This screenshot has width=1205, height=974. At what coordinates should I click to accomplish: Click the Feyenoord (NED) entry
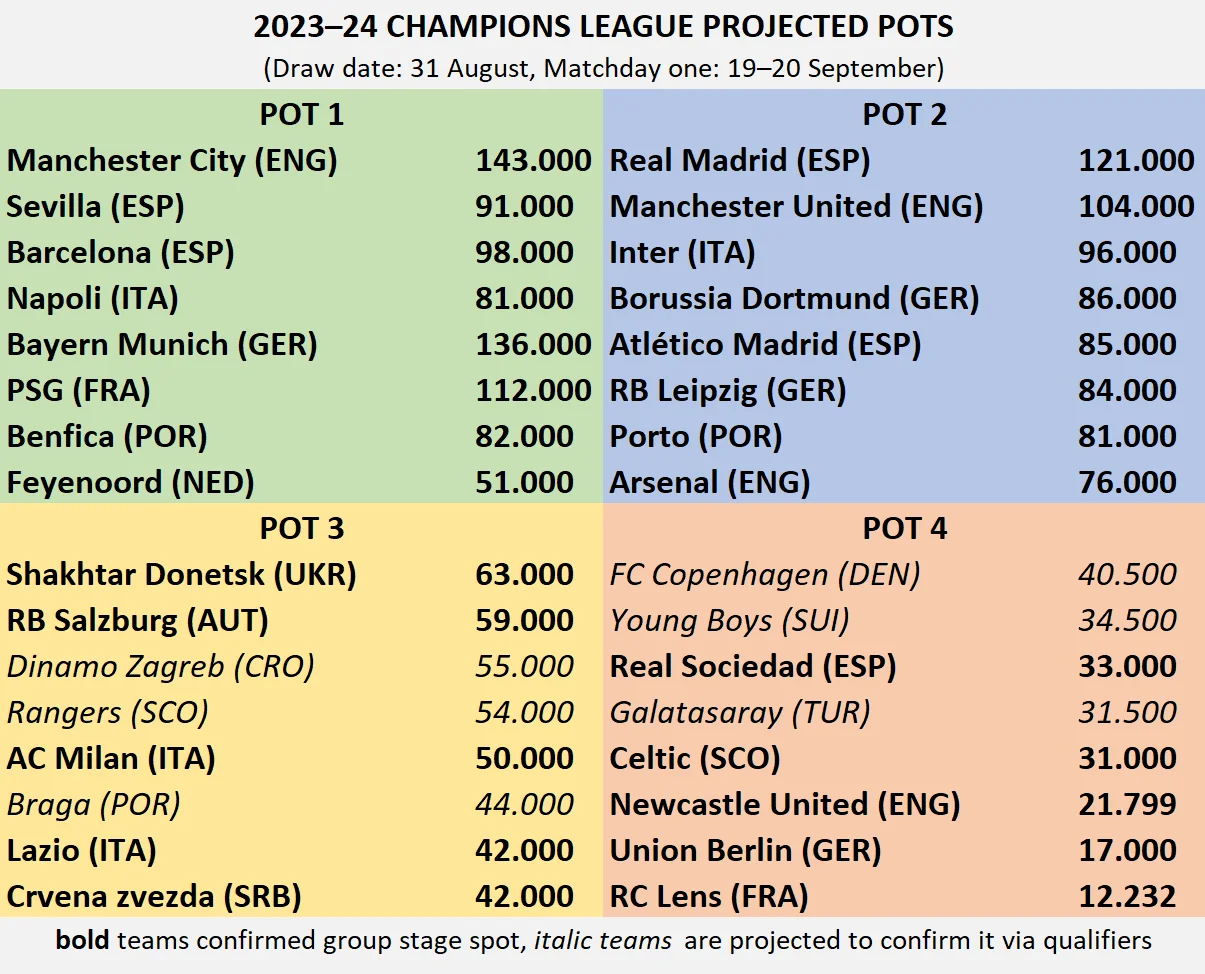tap(130, 482)
